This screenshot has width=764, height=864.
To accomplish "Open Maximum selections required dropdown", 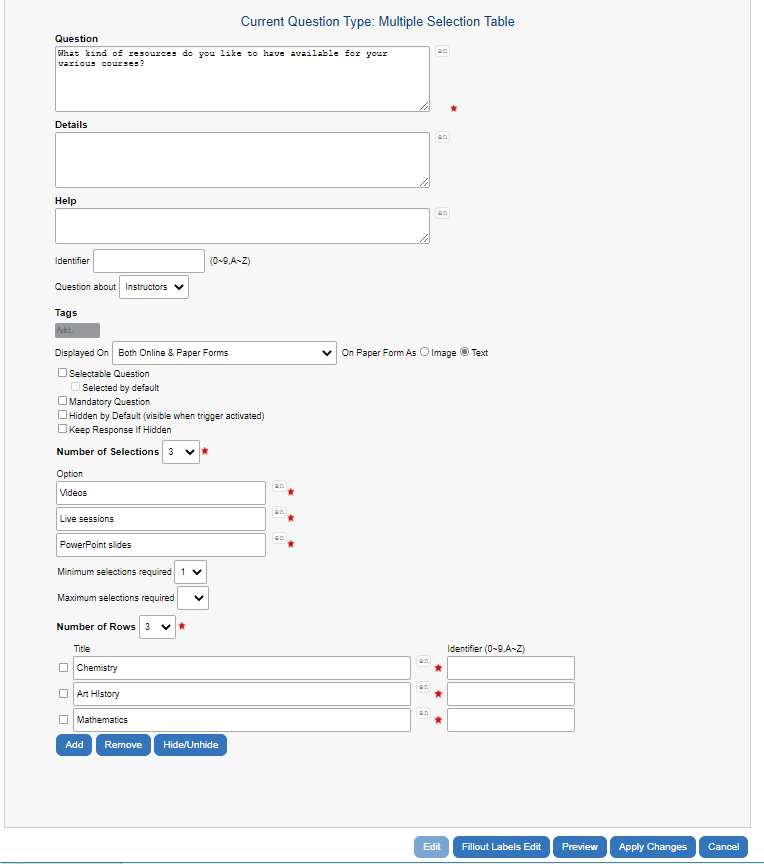I will pos(193,598).
